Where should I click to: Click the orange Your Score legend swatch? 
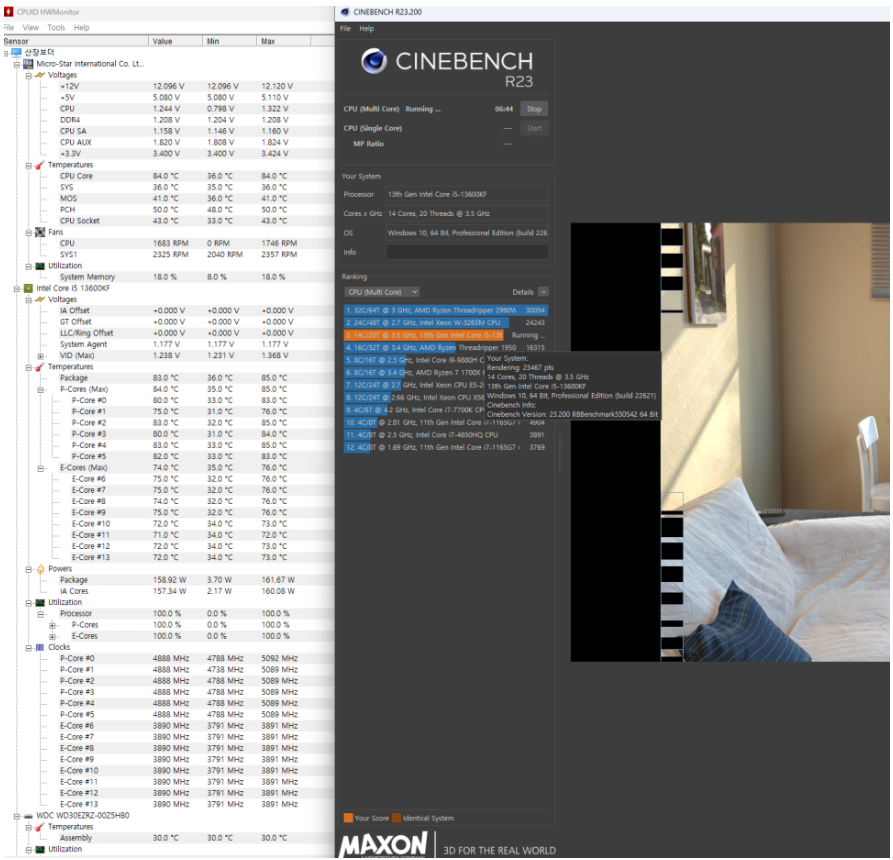pos(348,818)
